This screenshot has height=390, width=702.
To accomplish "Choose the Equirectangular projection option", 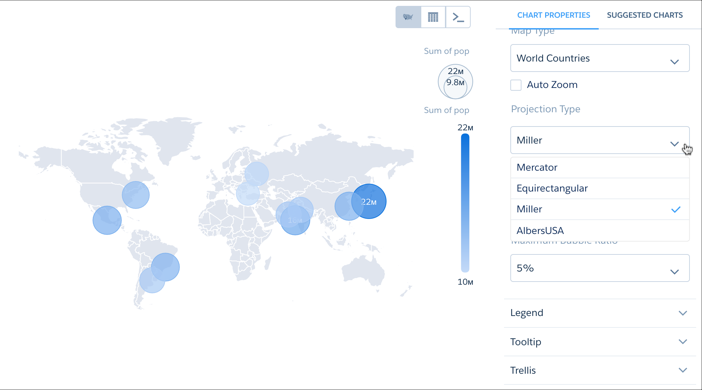I will click(599, 189).
